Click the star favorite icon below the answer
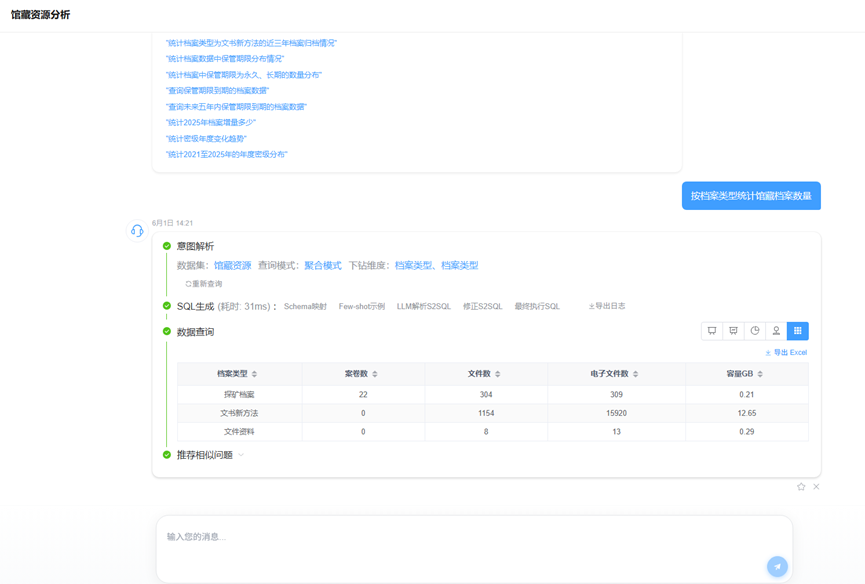 tap(801, 486)
